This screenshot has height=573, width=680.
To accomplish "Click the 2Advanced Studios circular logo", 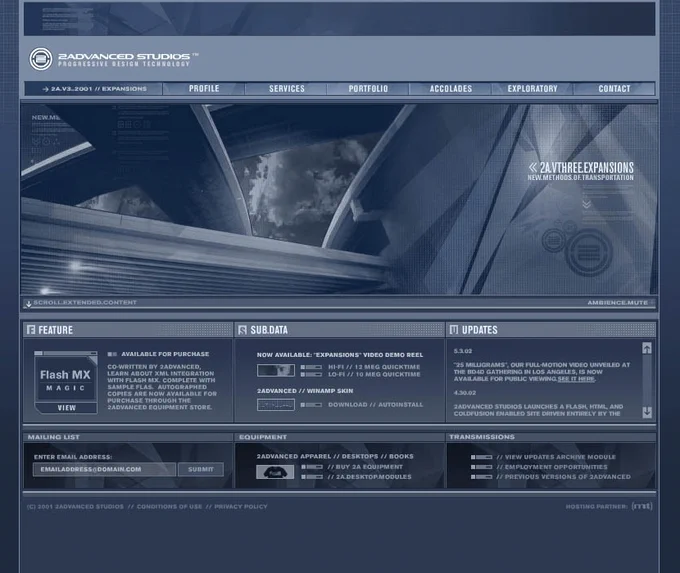I will coord(41,59).
